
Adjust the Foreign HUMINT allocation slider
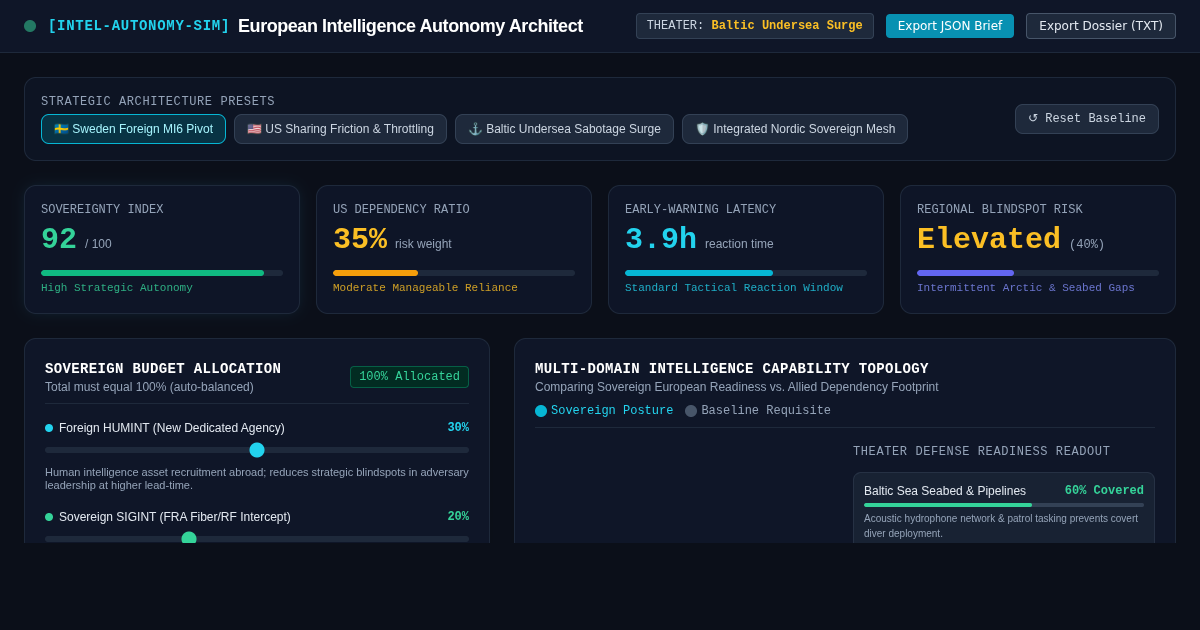257,450
